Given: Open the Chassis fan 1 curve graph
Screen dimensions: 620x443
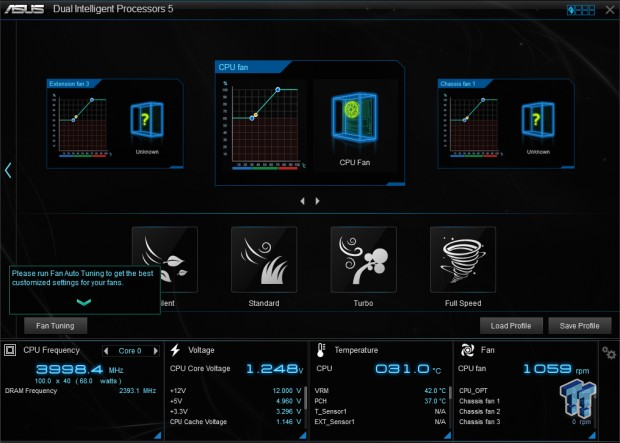Looking at the screenshot, I should [x=473, y=124].
